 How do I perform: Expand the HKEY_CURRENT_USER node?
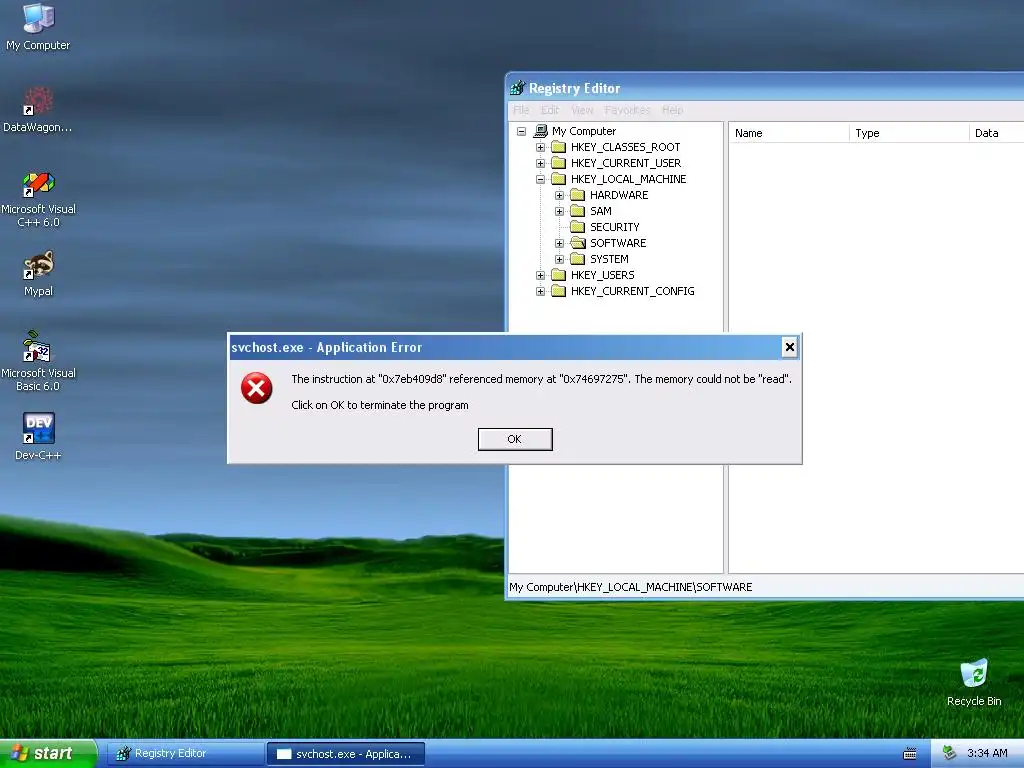pos(540,163)
